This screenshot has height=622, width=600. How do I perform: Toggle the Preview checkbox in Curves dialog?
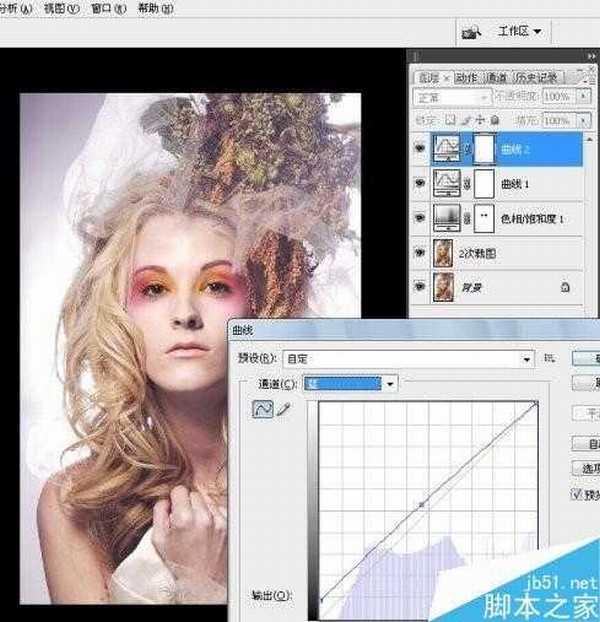click(x=577, y=493)
